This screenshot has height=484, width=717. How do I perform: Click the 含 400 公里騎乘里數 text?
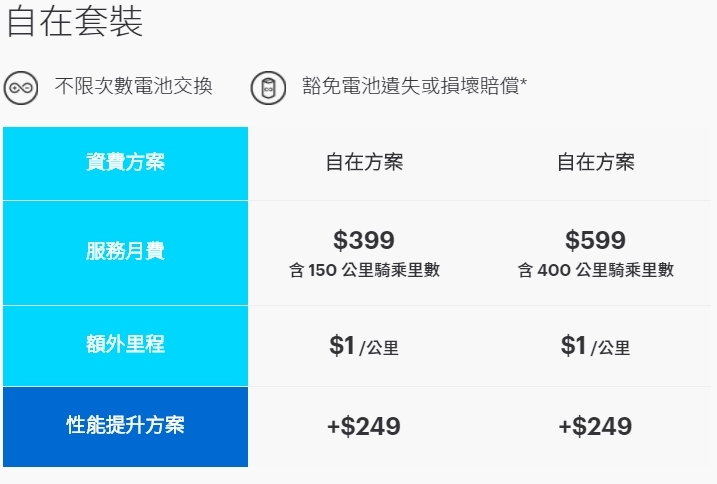coord(596,270)
